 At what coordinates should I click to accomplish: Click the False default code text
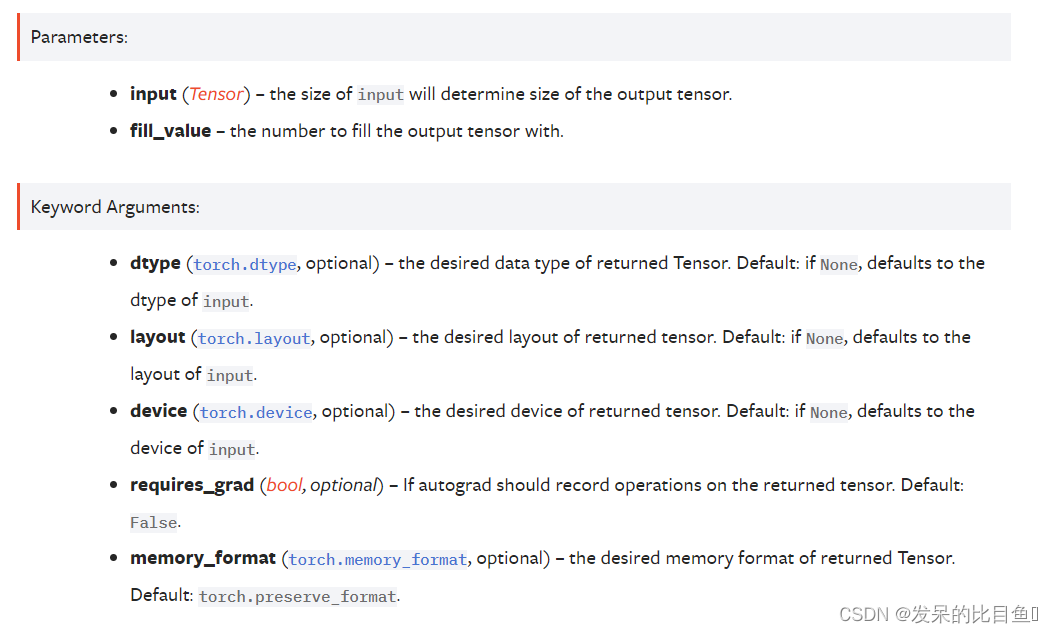point(154,522)
